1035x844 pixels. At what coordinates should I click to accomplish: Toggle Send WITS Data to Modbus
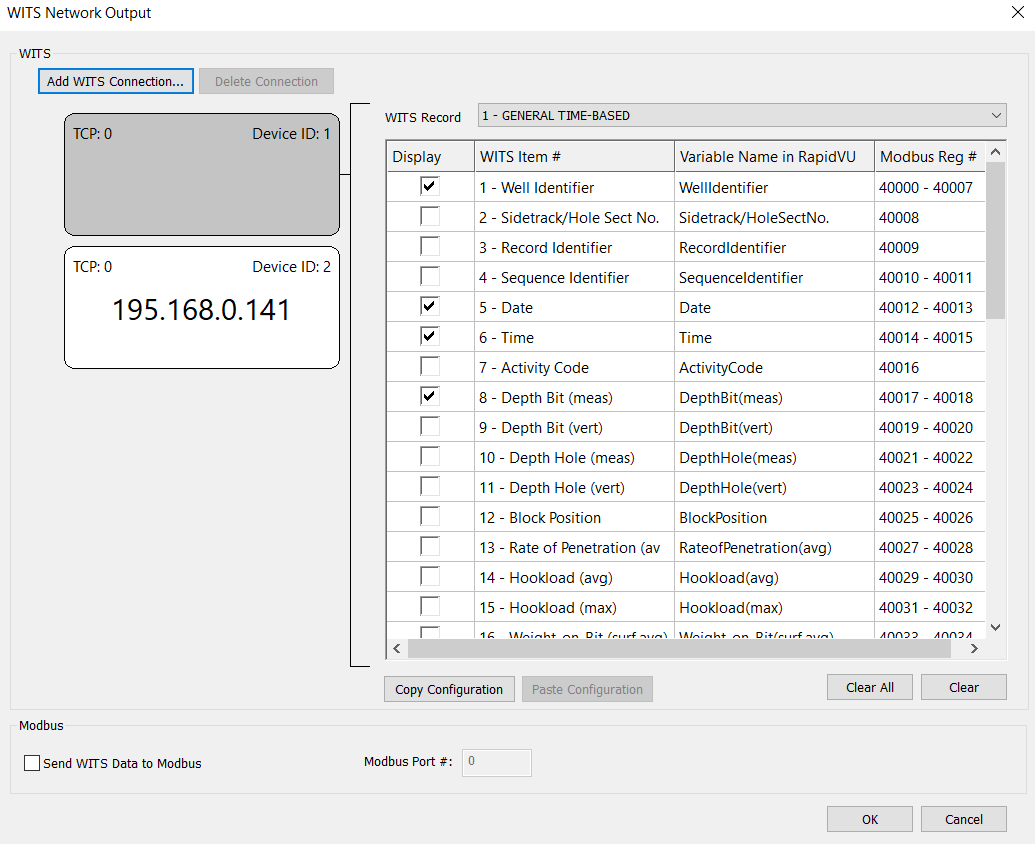[32, 763]
